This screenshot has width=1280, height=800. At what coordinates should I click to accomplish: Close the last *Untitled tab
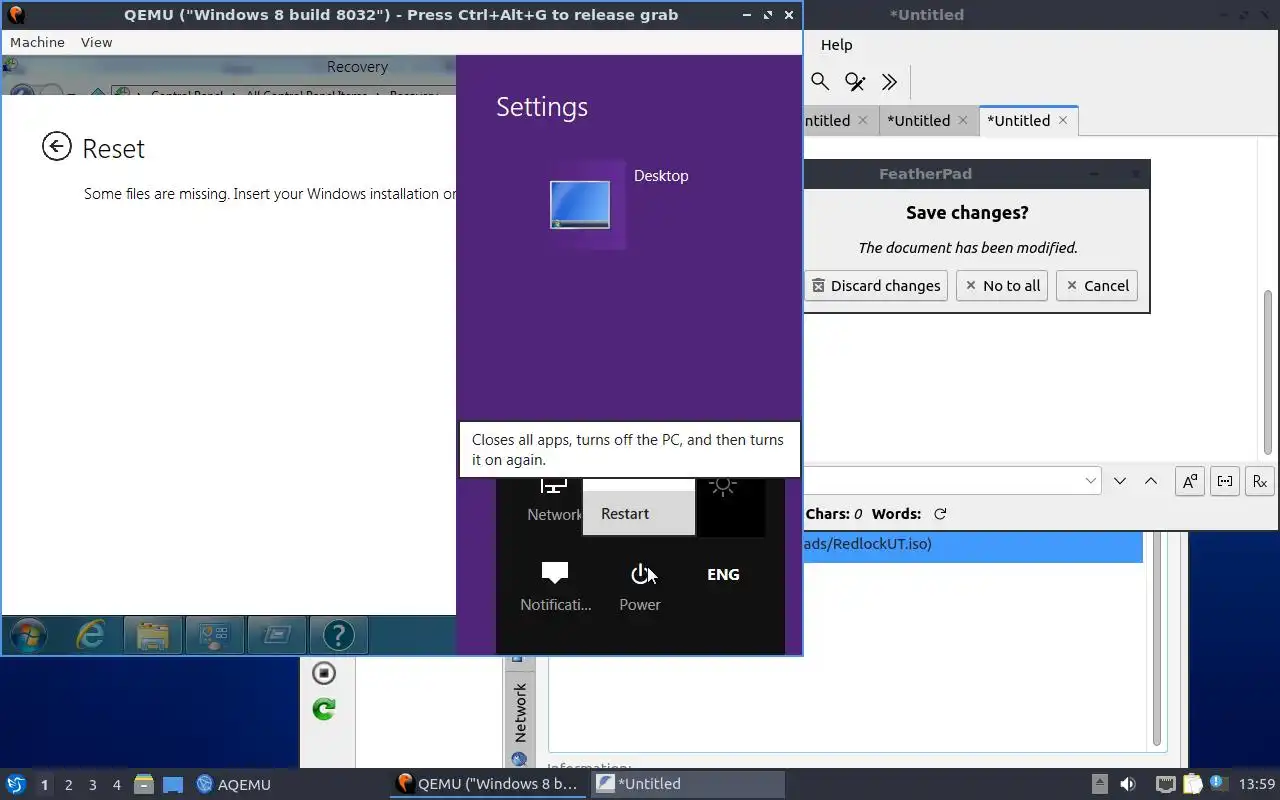tap(1063, 120)
